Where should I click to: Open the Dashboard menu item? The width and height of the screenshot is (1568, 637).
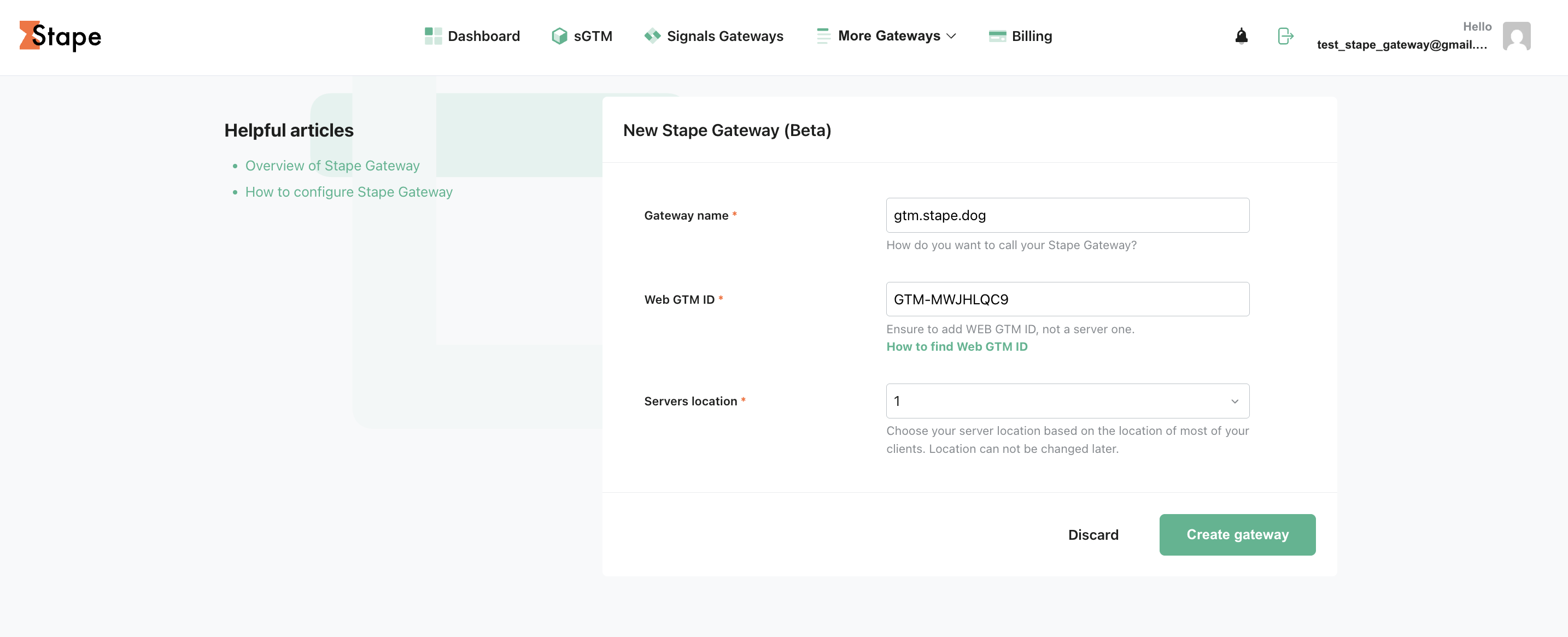tap(472, 36)
